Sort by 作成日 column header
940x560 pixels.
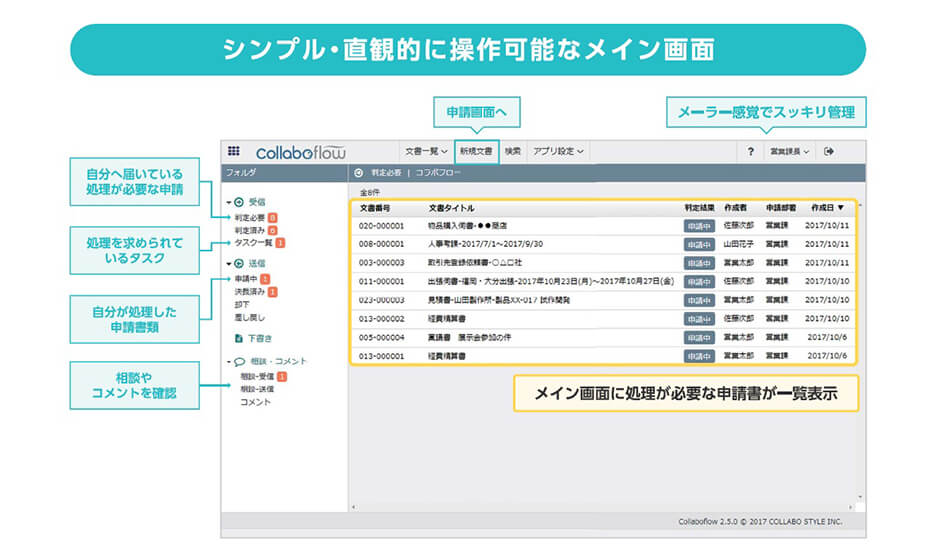[825, 208]
